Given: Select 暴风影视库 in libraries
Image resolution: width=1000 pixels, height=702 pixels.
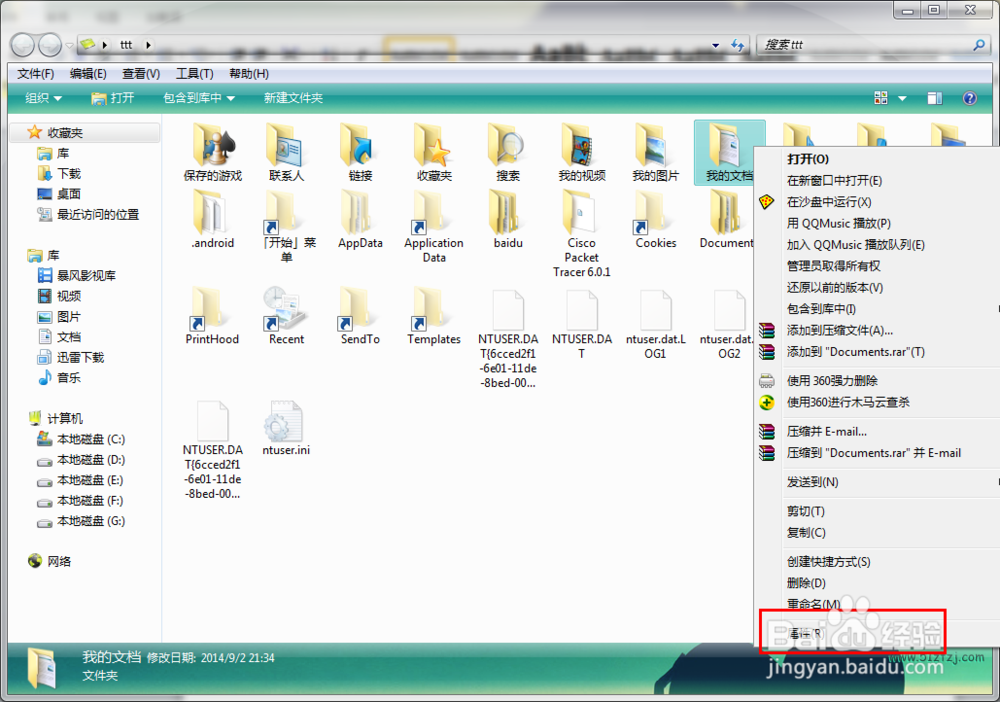Looking at the screenshot, I should point(77,275).
